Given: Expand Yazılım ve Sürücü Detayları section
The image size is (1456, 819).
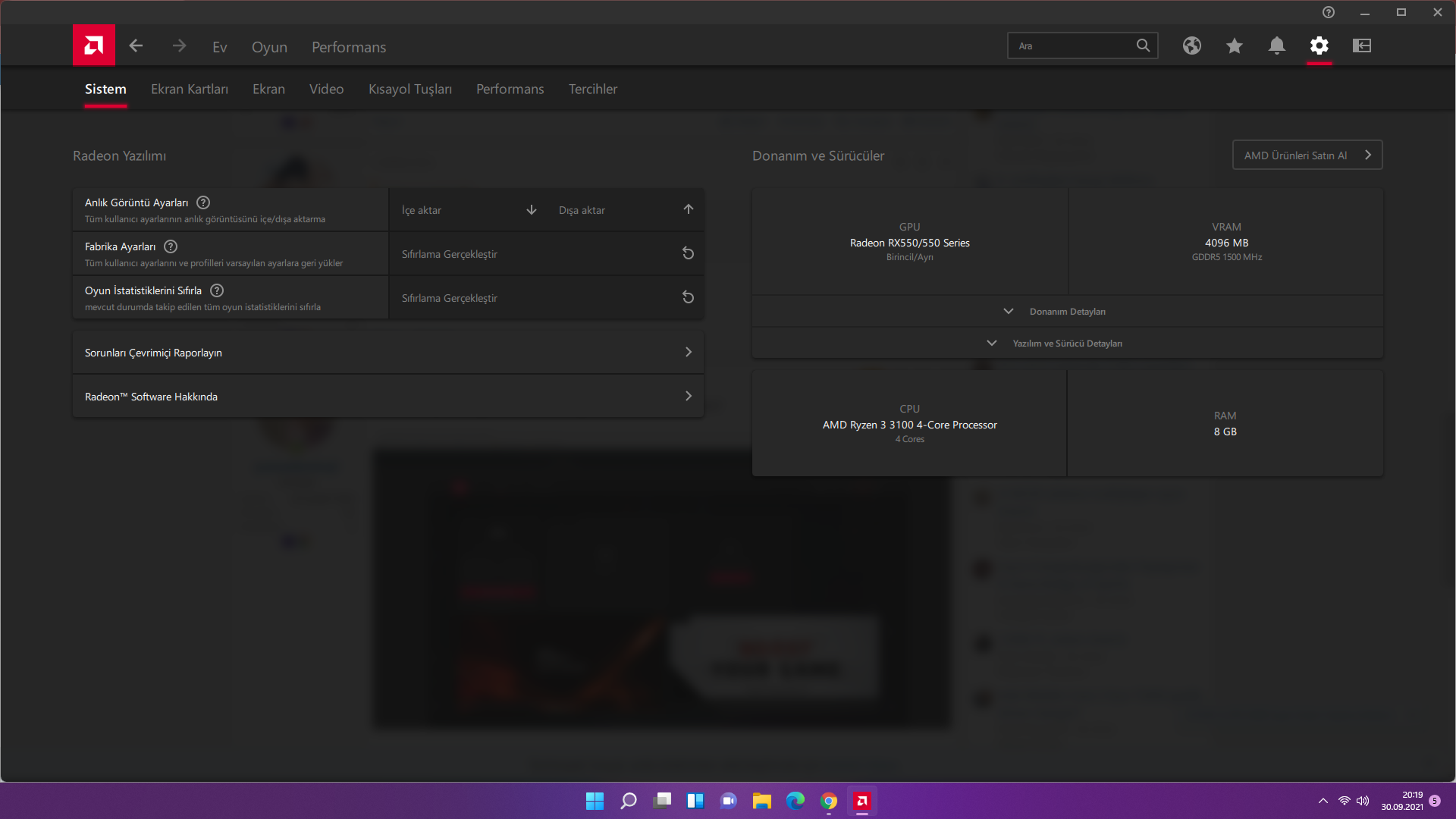Looking at the screenshot, I should 1067,344.
